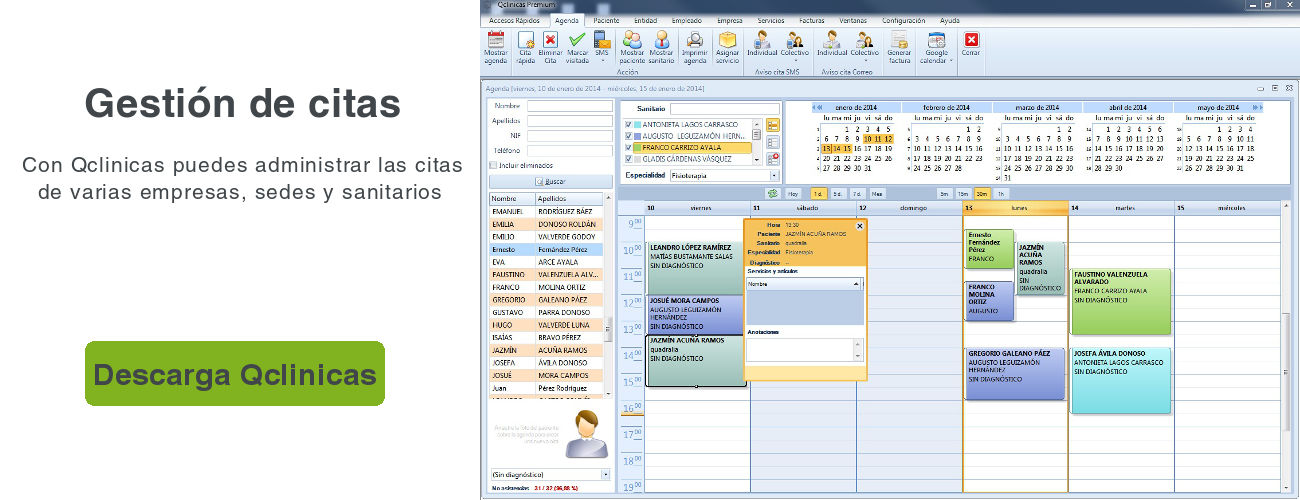Click Individual under Aviso cita SMS

tap(762, 45)
